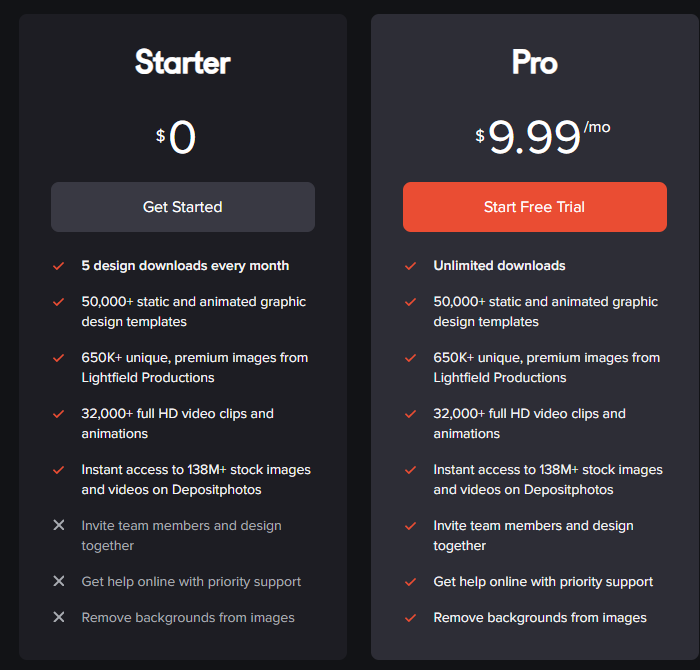Click Starter's checkmark for 32,000+ full HD video
This screenshot has height=670, width=700.
58,414
